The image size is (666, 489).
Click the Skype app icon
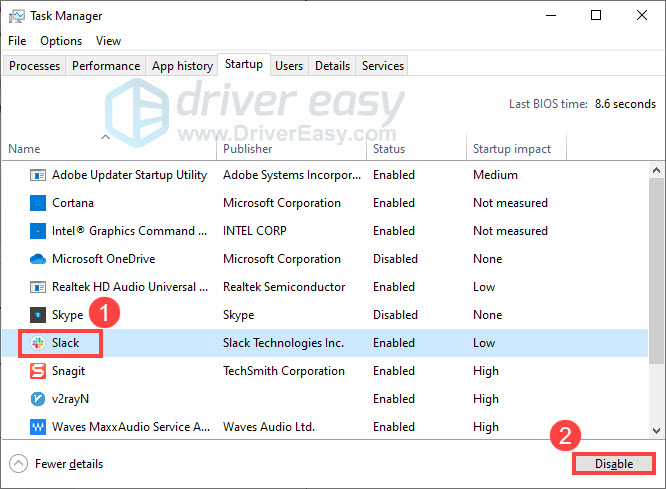[x=38, y=315]
